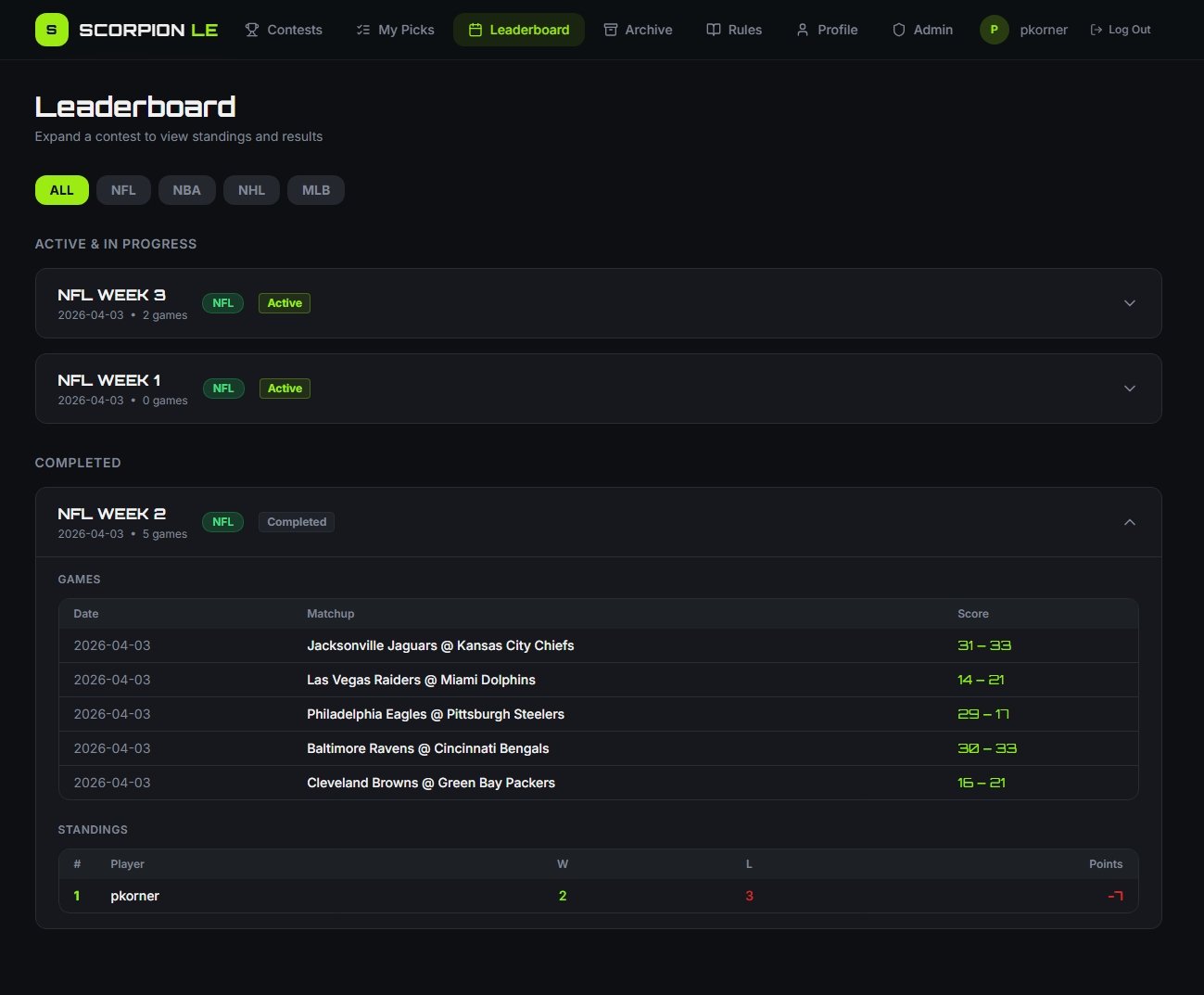Log out of the account
1204x995 pixels.
[1121, 30]
